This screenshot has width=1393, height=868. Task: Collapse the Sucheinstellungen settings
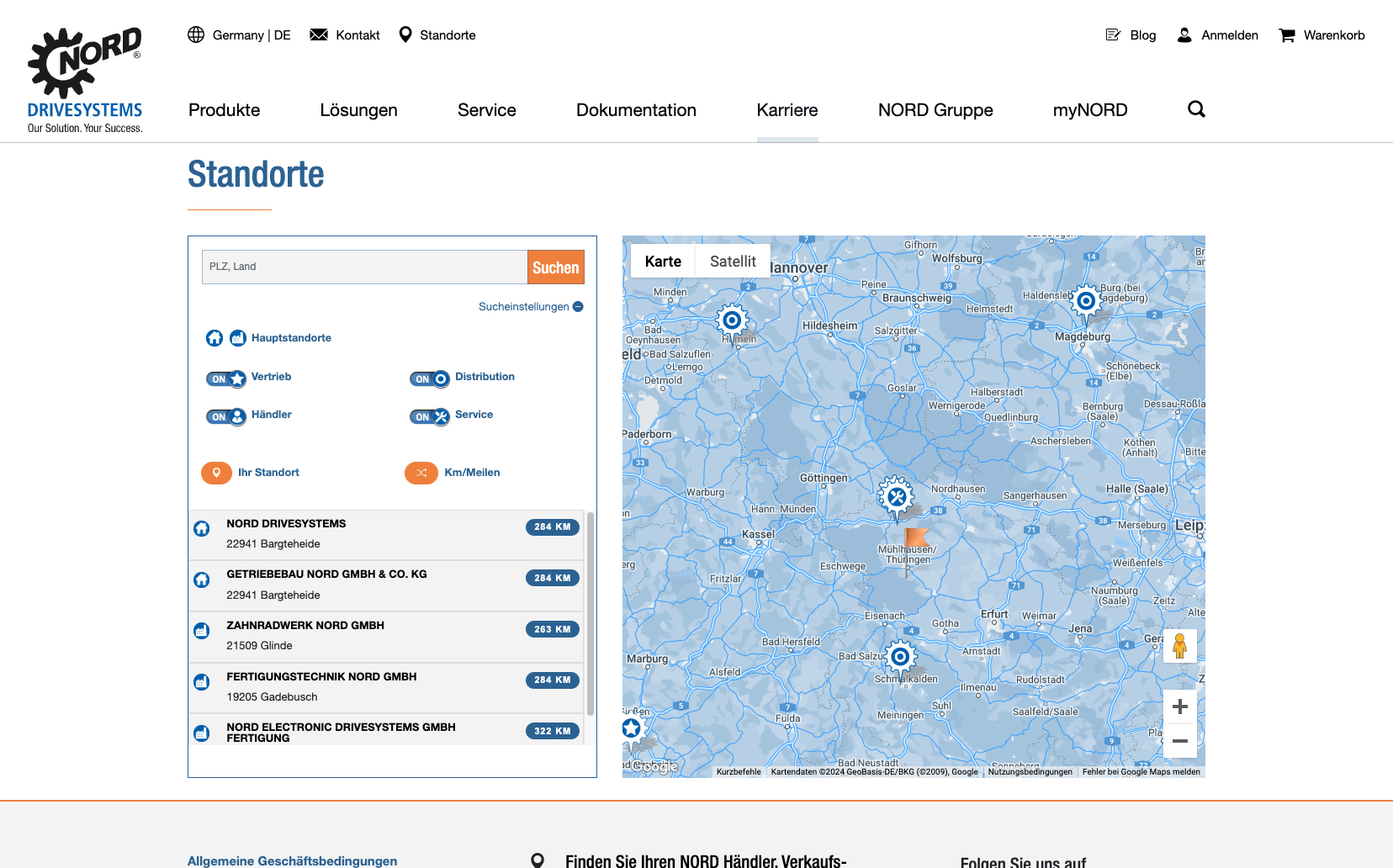(x=531, y=307)
